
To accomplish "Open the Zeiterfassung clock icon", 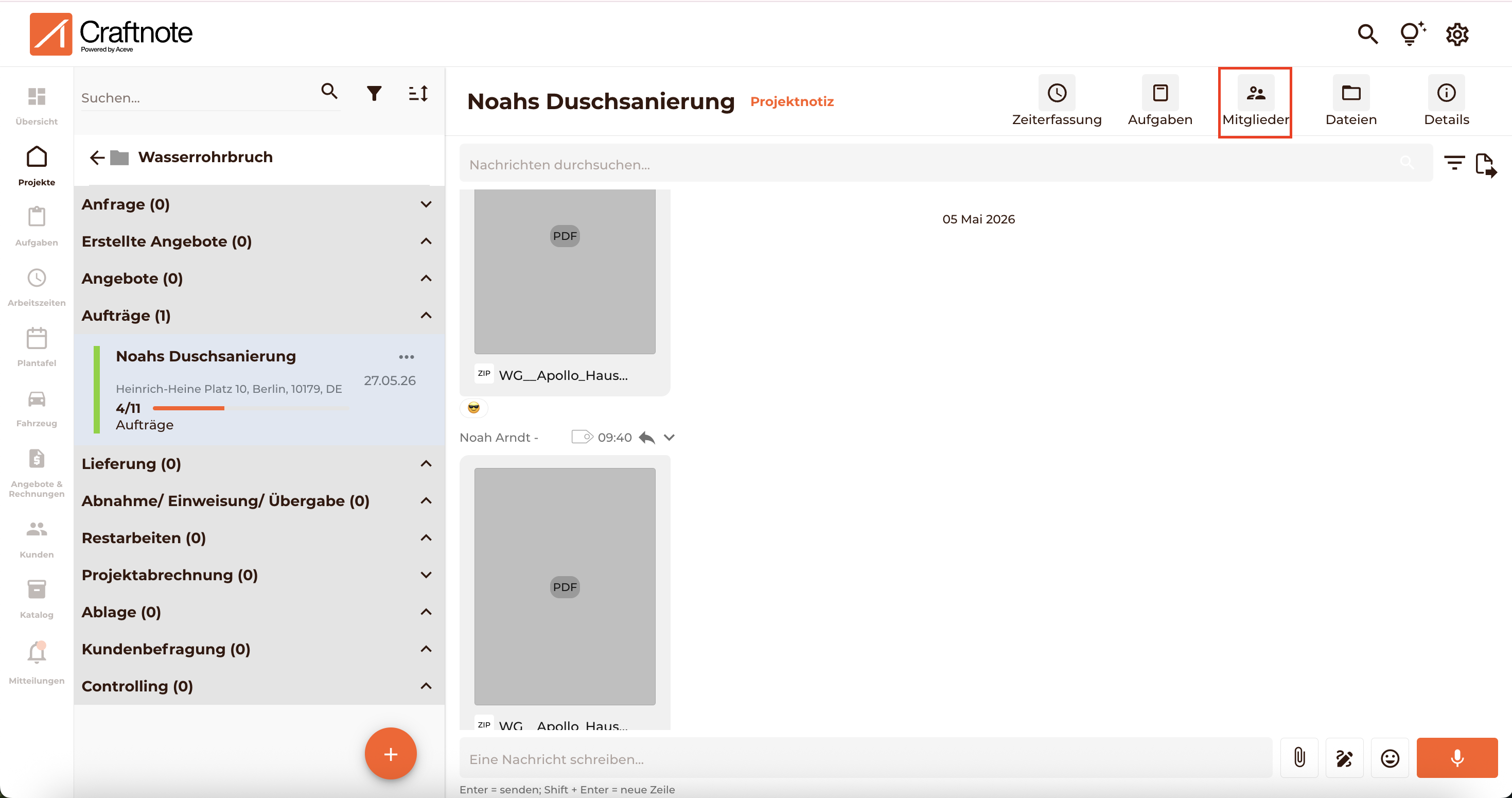I will (x=1057, y=93).
